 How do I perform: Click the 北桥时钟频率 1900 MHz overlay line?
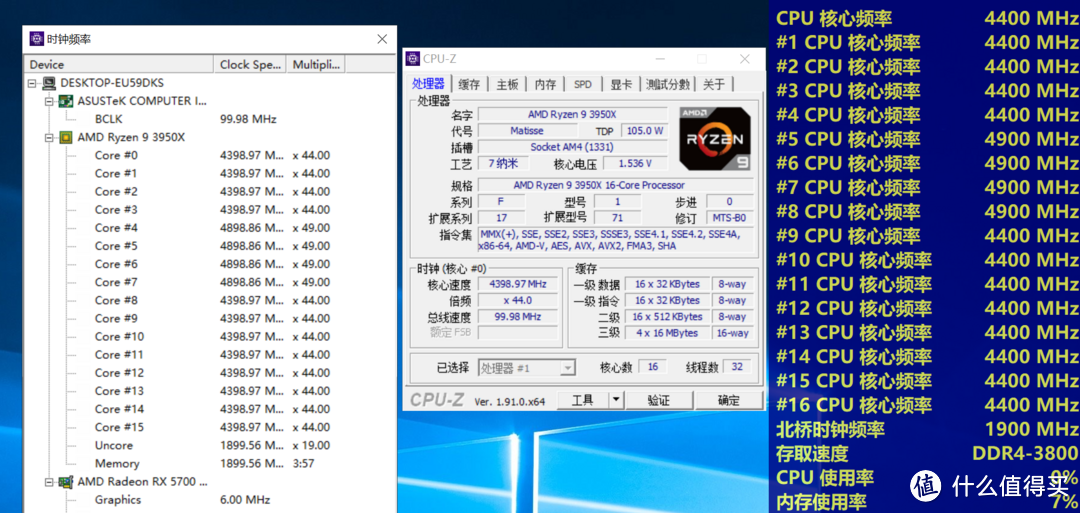[x=927, y=430]
